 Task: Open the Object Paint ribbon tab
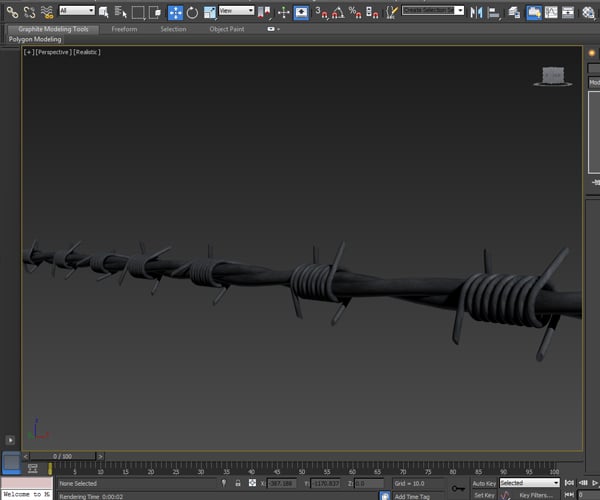coord(226,29)
